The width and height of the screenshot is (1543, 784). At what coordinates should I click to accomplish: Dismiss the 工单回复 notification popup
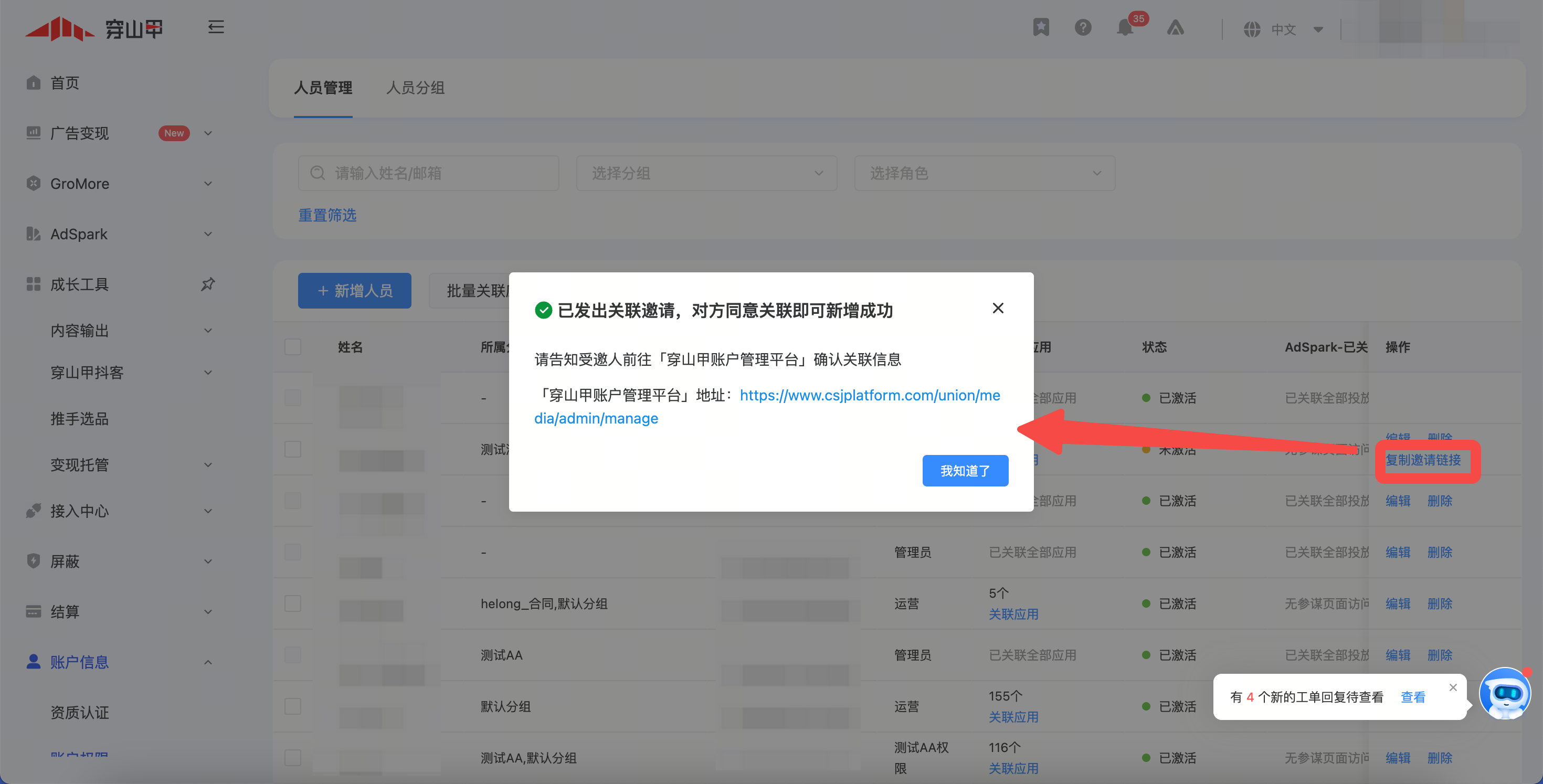point(1453,687)
